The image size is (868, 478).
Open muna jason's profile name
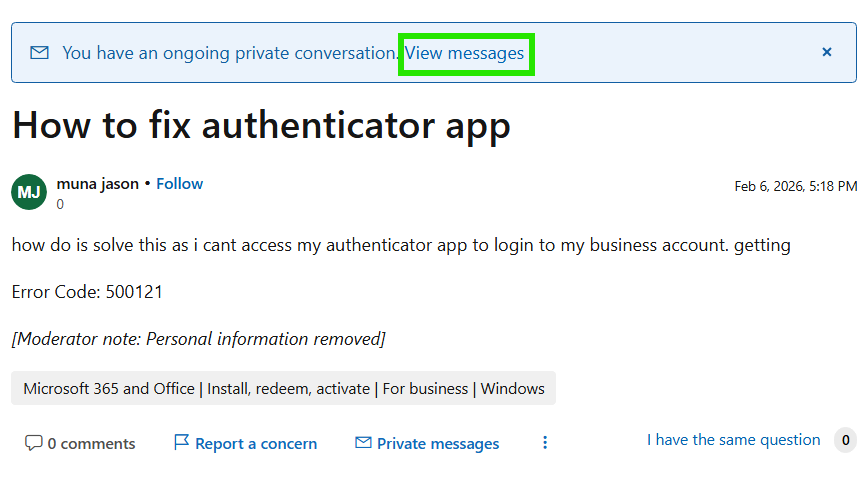[97, 183]
